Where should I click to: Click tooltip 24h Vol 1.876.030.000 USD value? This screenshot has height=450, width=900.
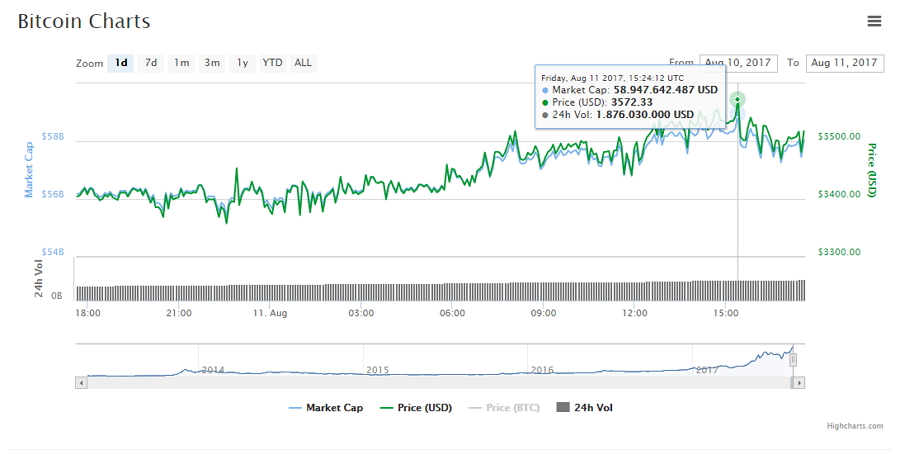(645, 114)
